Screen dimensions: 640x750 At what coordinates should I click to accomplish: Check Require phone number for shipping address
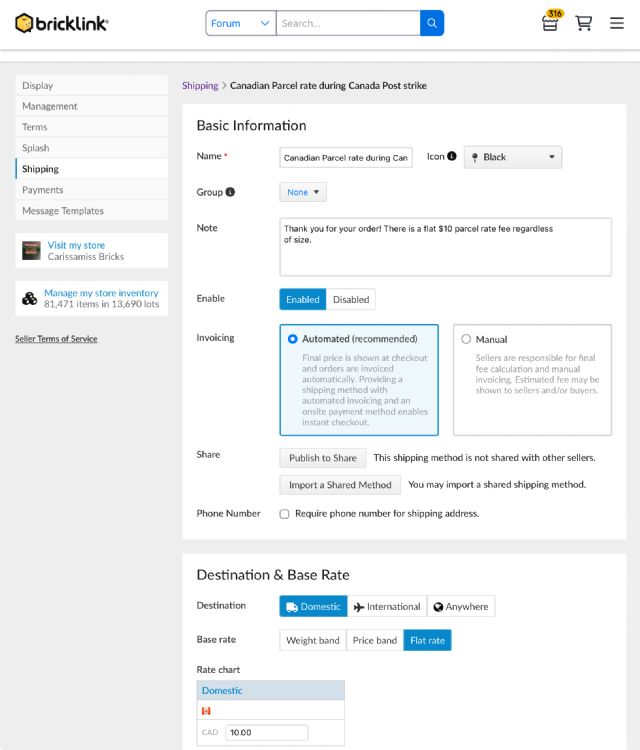pyautogui.click(x=285, y=514)
